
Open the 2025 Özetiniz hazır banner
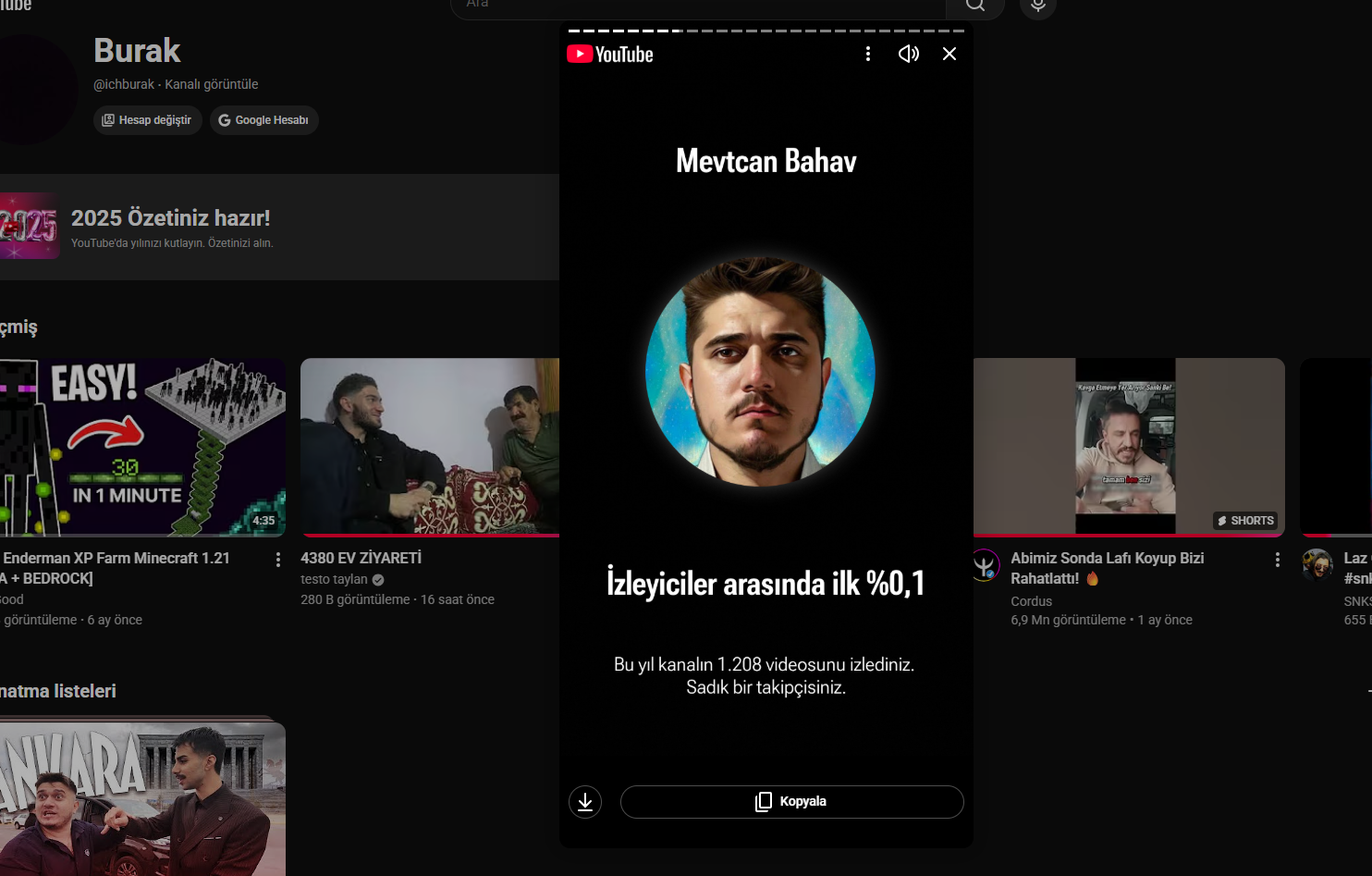pos(279,227)
